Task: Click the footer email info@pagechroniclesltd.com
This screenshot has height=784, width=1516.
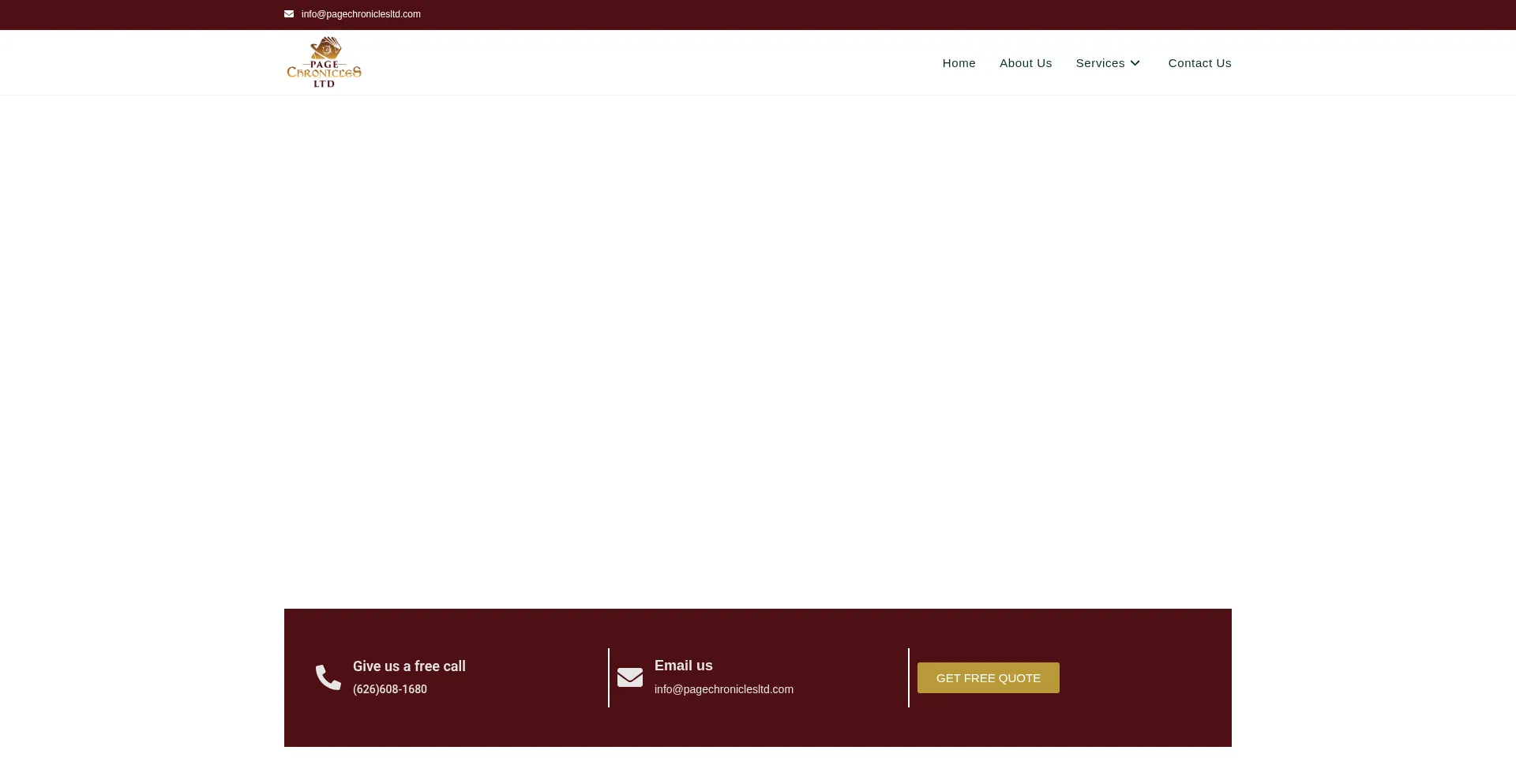Action: [x=723, y=688]
